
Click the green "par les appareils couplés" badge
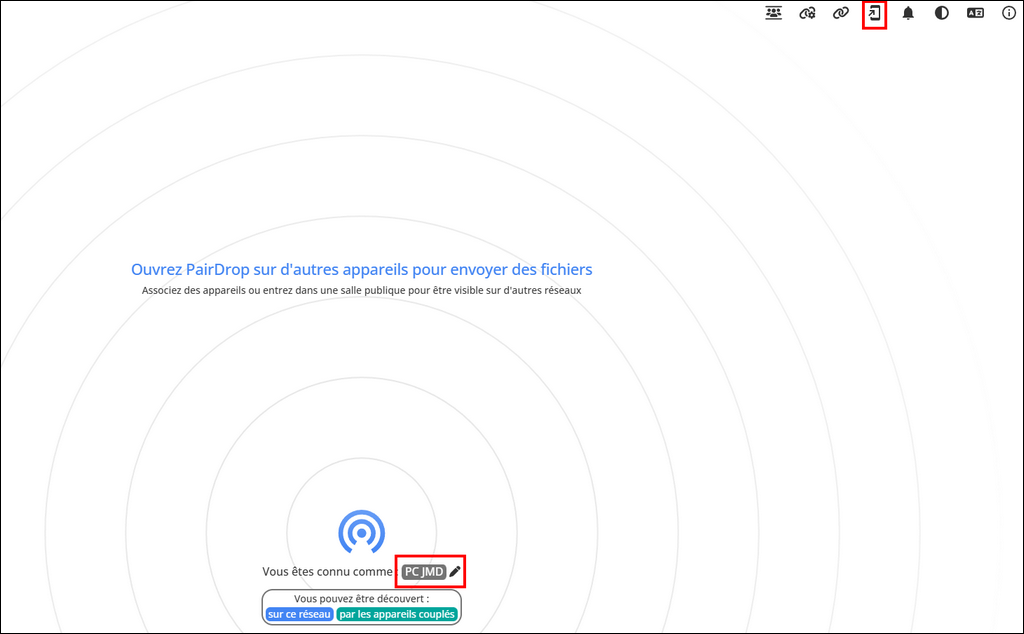click(x=397, y=614)
